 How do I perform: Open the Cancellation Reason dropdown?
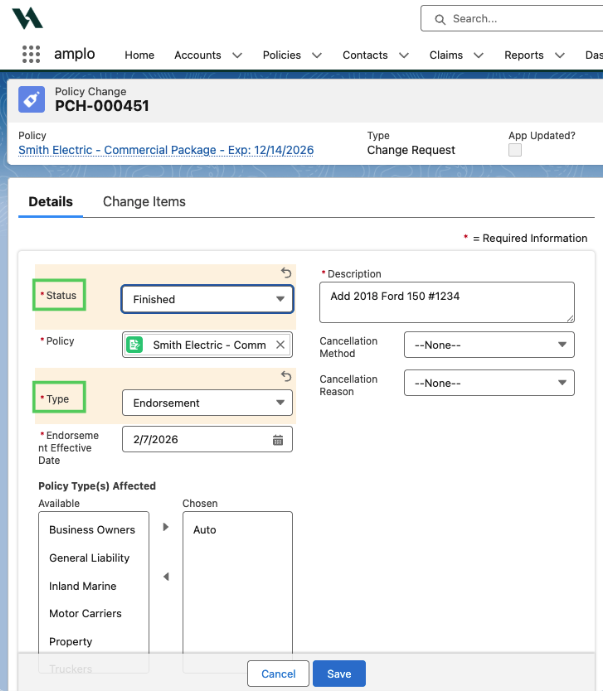tap(489, 383)
